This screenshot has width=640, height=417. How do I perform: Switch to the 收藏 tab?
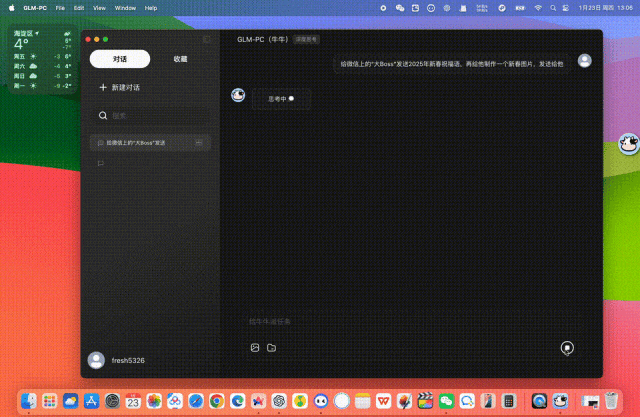180,59
